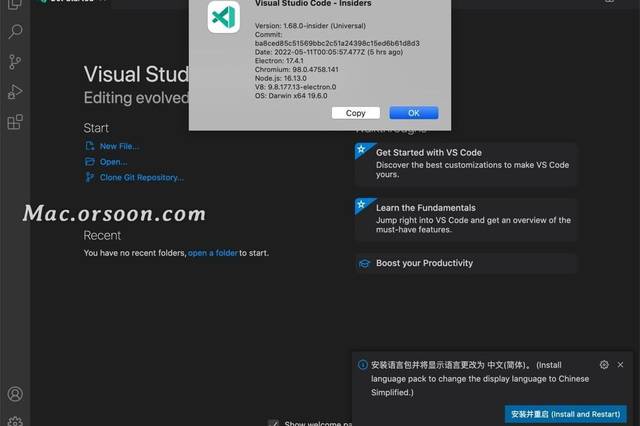Click the 'V8: 9.8.177.13-electron.0' line

[x=296, y=87]
